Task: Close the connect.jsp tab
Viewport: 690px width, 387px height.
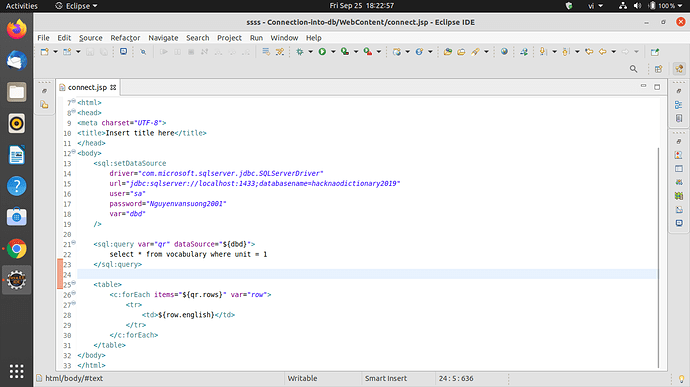Action: 113,87
